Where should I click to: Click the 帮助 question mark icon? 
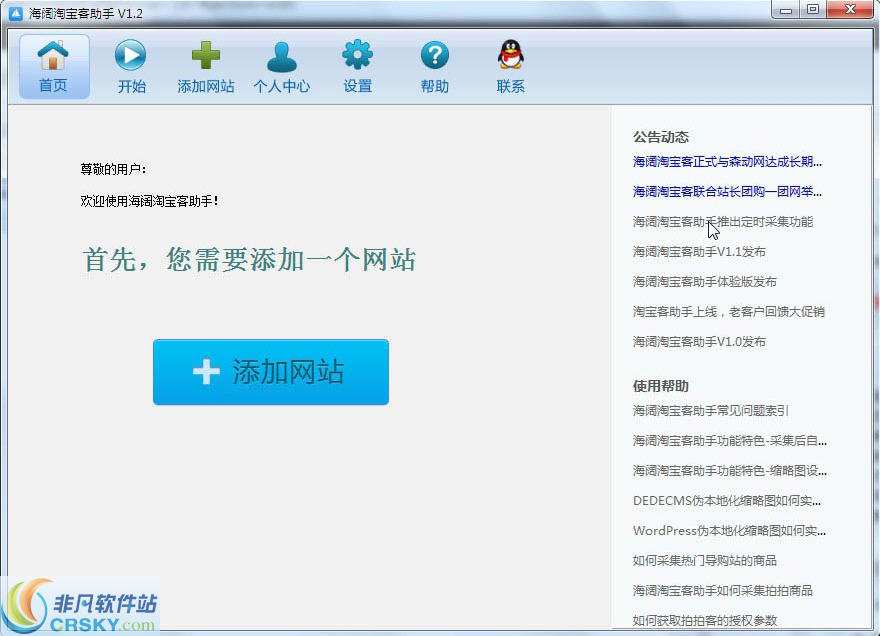point(435,55)
